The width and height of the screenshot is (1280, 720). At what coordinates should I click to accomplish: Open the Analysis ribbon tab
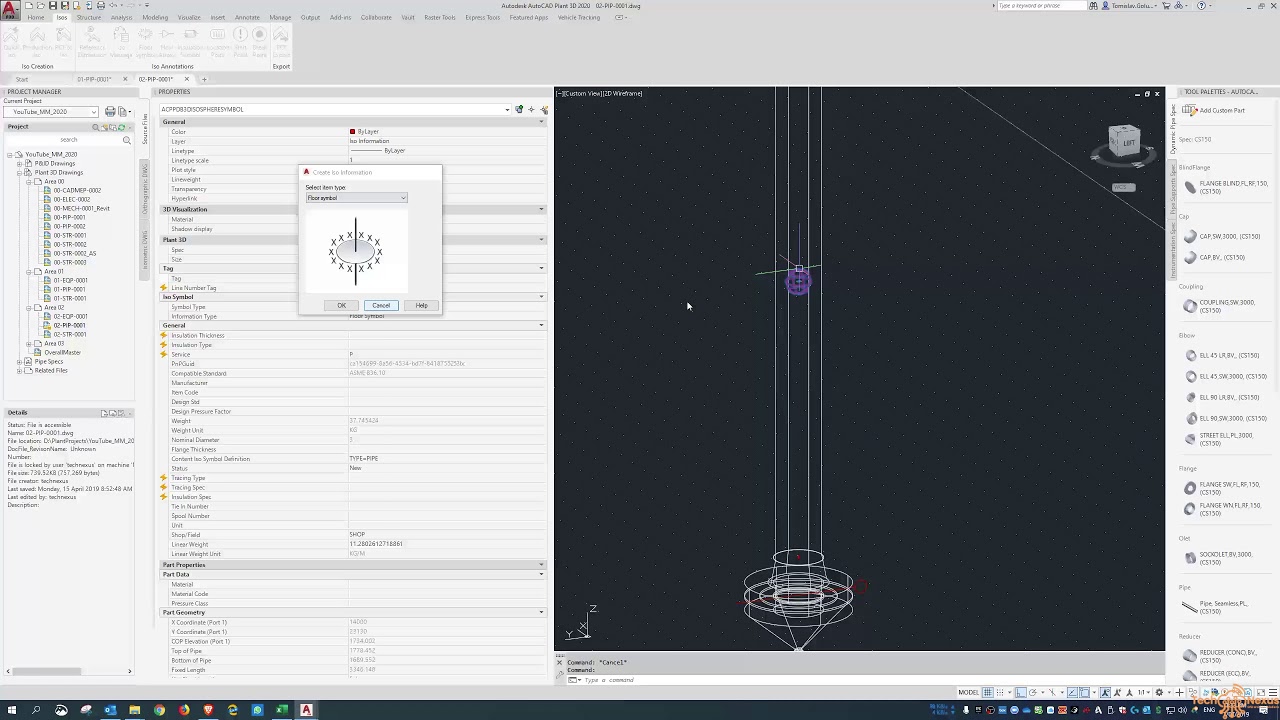pyautogui.click(x=121, y=17)
